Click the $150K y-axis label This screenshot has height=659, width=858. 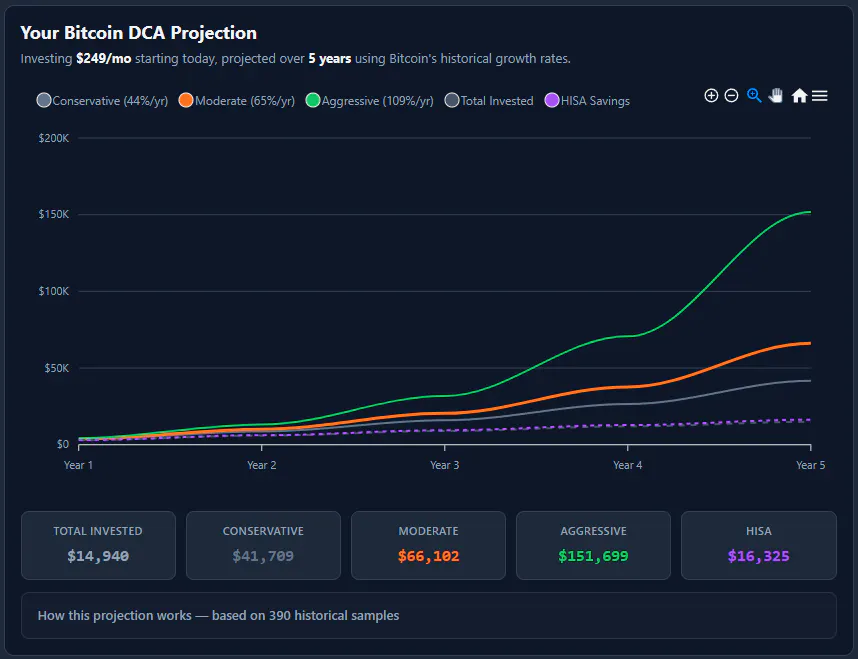pyautogui.click(x=54, y=215)
